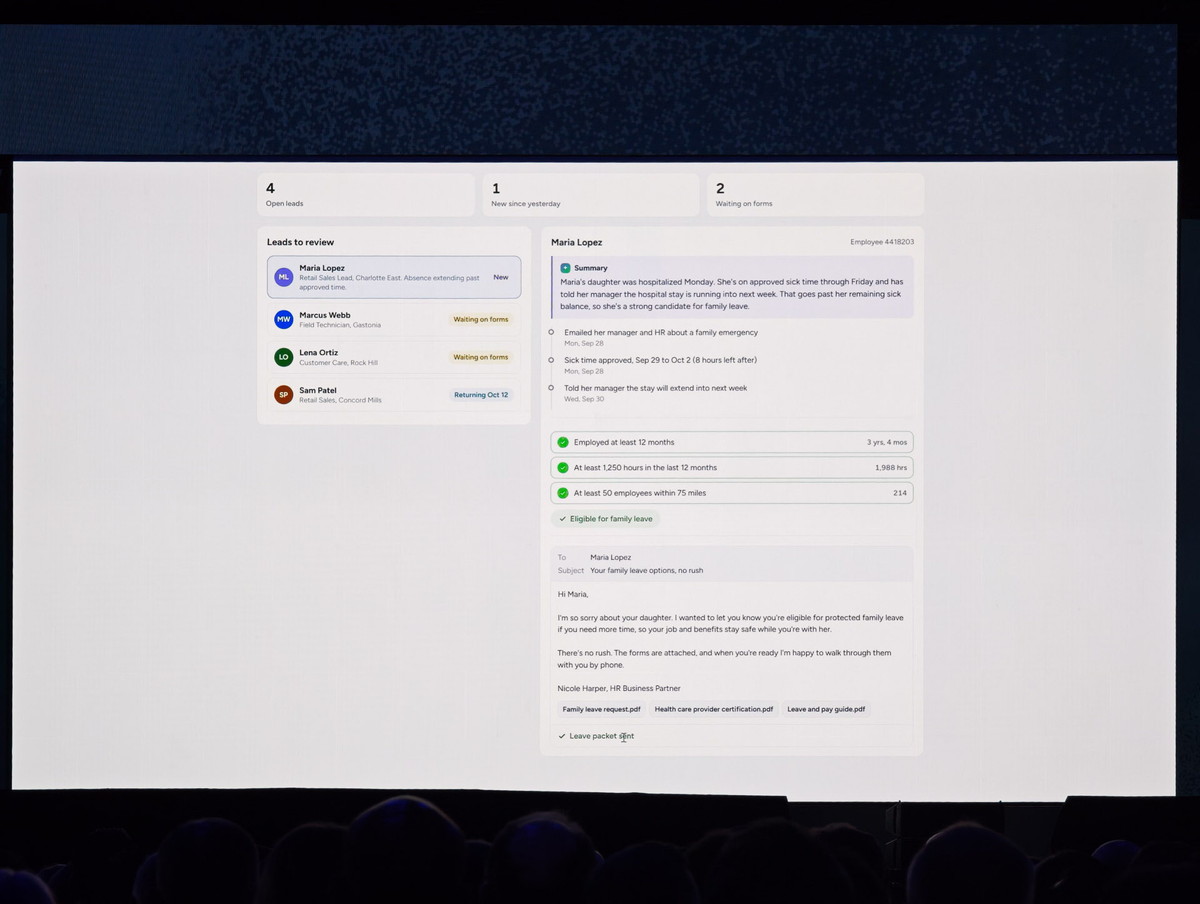The image size is (1200, 904).
Task: Open Maria Lopez lead card
Action: [394, 277]
